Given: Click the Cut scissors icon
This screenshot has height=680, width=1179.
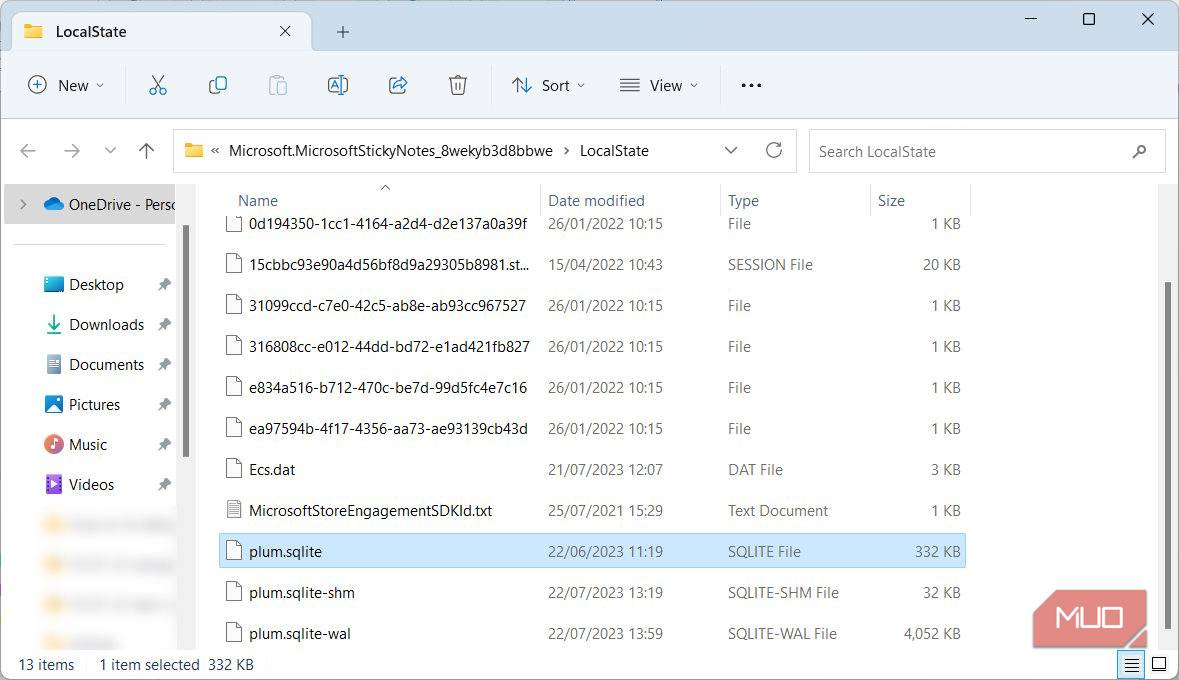Looking at the screenshot, I should 157,85.
